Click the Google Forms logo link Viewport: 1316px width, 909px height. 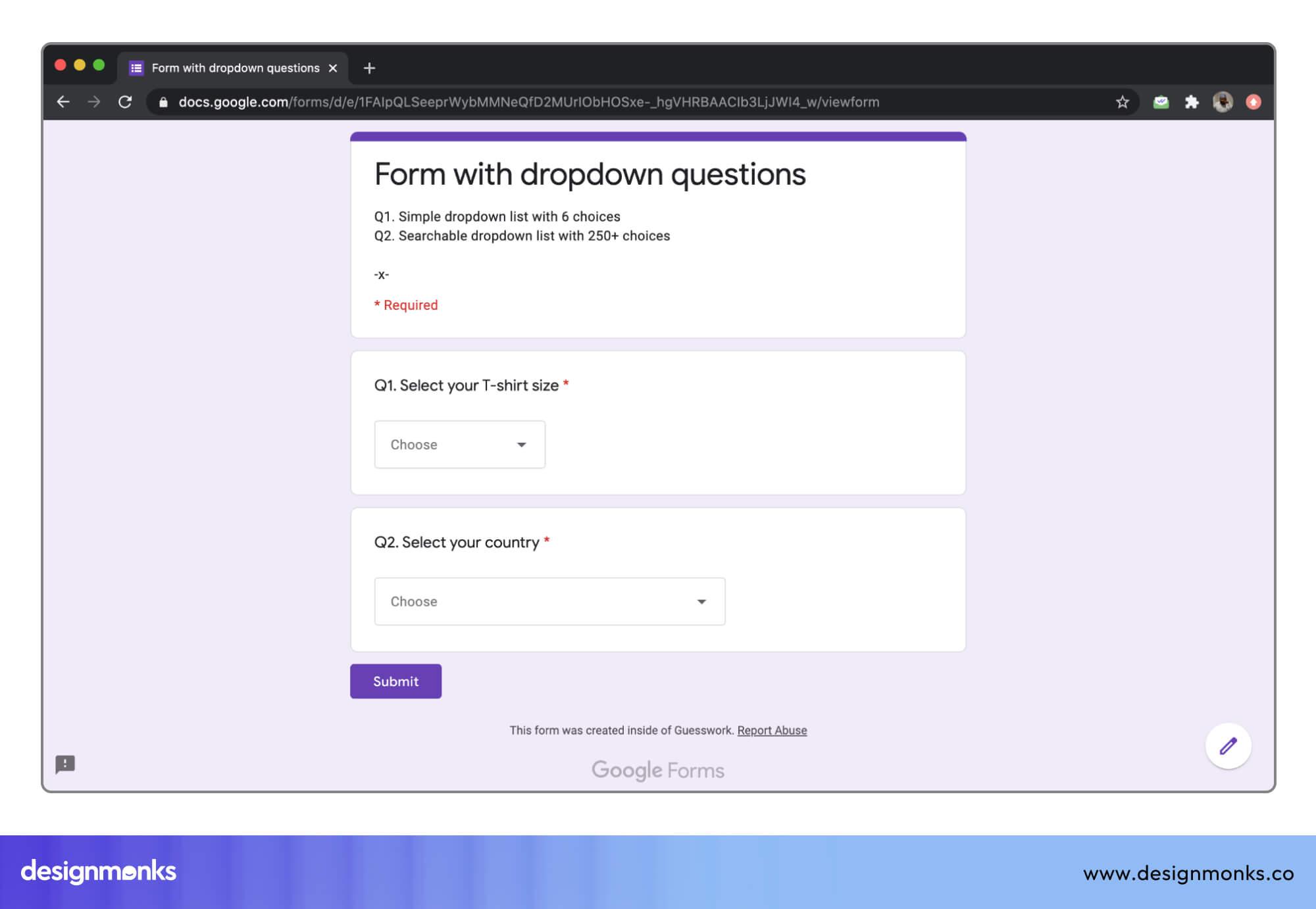657,770
